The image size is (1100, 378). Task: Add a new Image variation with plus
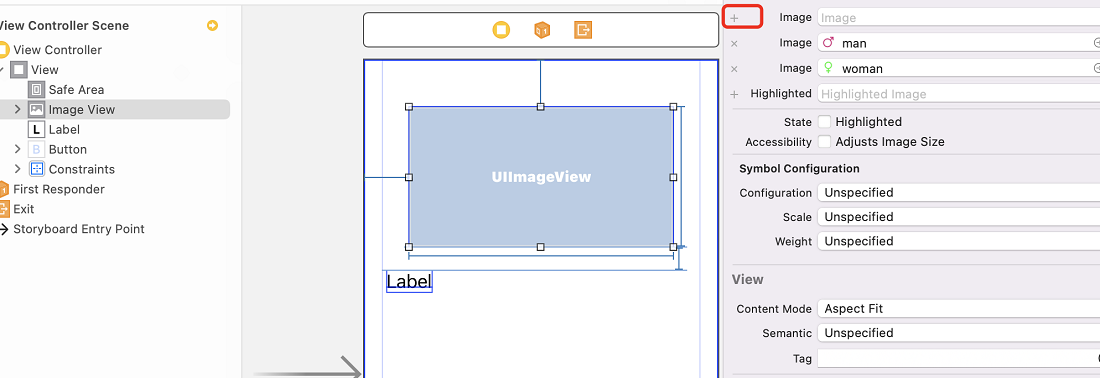pyautogui.click(x=735, y=18)
